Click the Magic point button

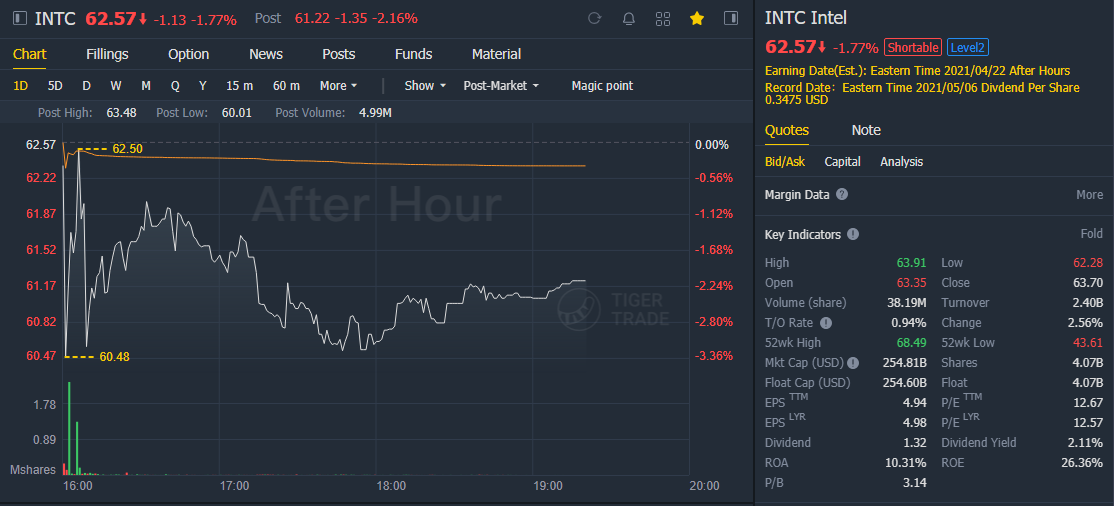(x=602, y=86)
